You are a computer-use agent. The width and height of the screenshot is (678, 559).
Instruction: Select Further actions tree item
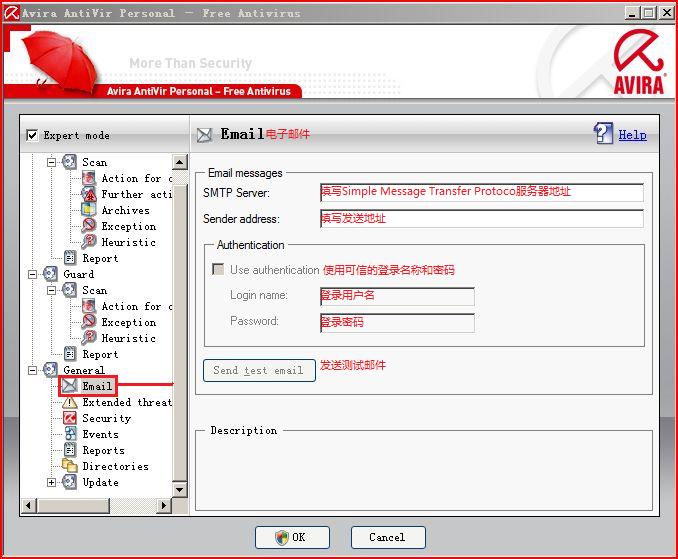pos(137,195)
